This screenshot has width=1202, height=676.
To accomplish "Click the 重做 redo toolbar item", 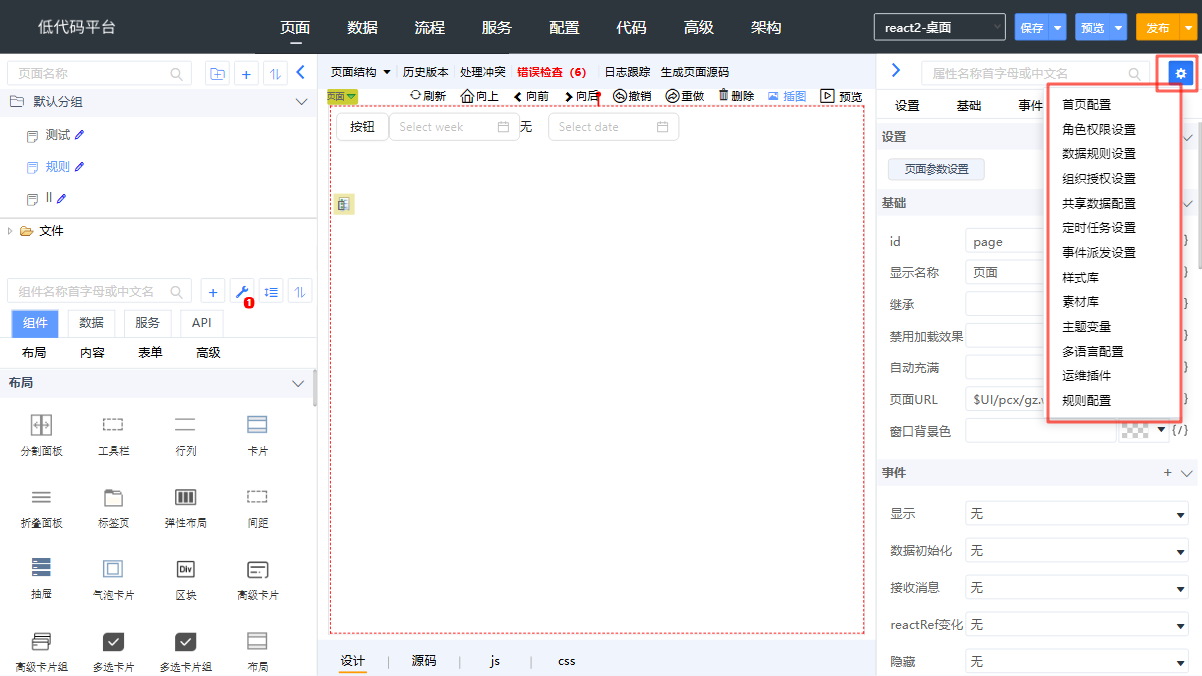I will [x=685, y=96].
